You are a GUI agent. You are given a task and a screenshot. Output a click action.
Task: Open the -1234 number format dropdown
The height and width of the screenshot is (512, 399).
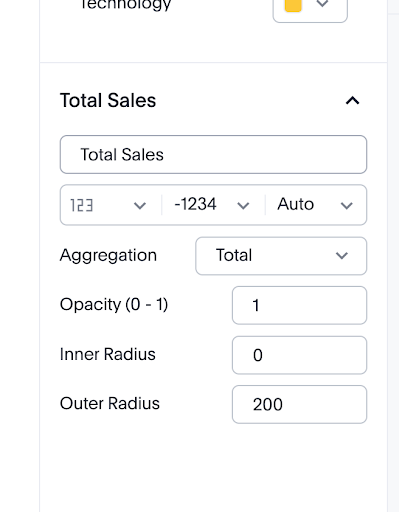(213, 205)
